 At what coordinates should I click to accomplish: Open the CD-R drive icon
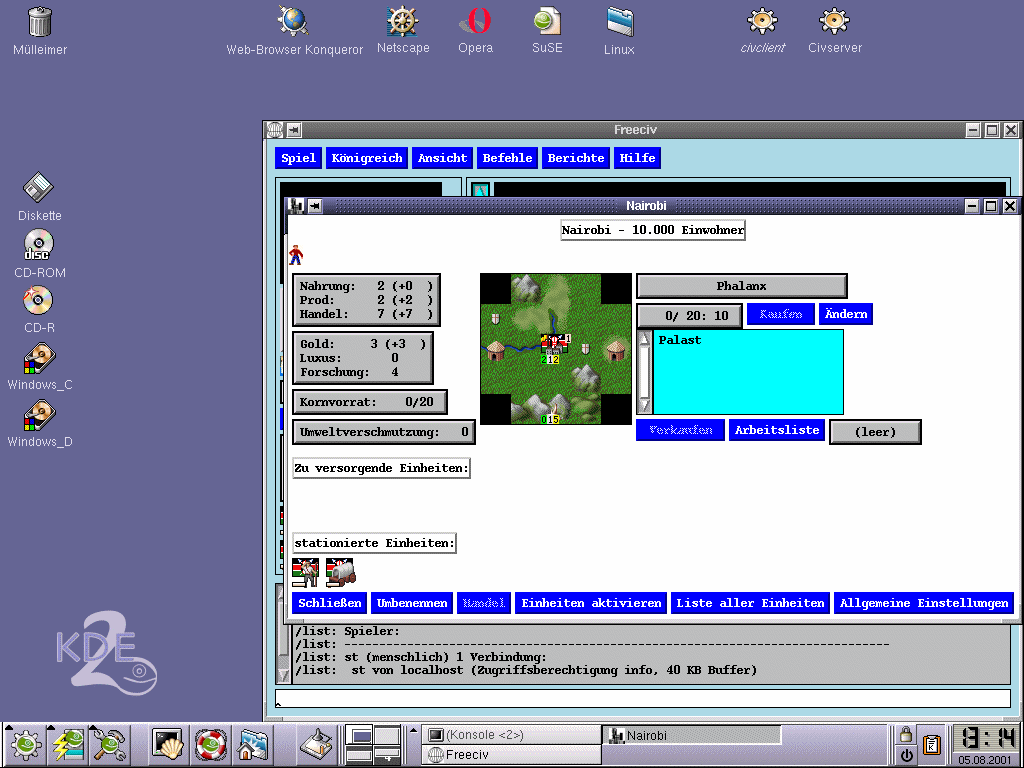click(39, 301)
